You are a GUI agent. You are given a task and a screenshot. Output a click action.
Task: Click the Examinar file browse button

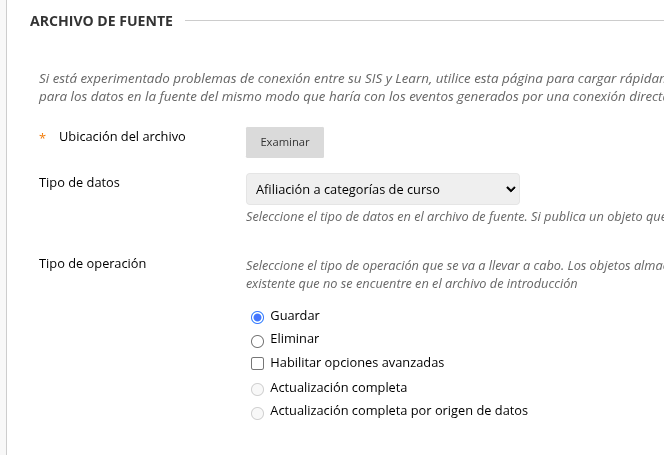click(x=285, y=142)
